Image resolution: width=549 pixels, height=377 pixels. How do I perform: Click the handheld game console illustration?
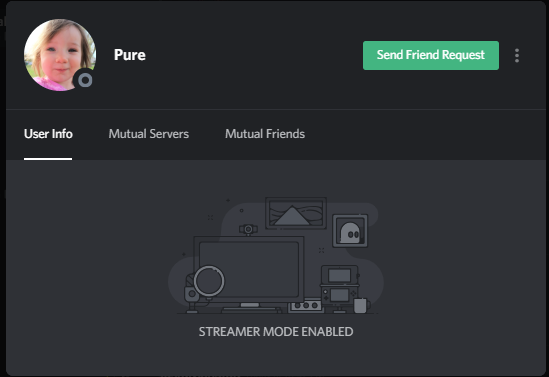[340, 285]
